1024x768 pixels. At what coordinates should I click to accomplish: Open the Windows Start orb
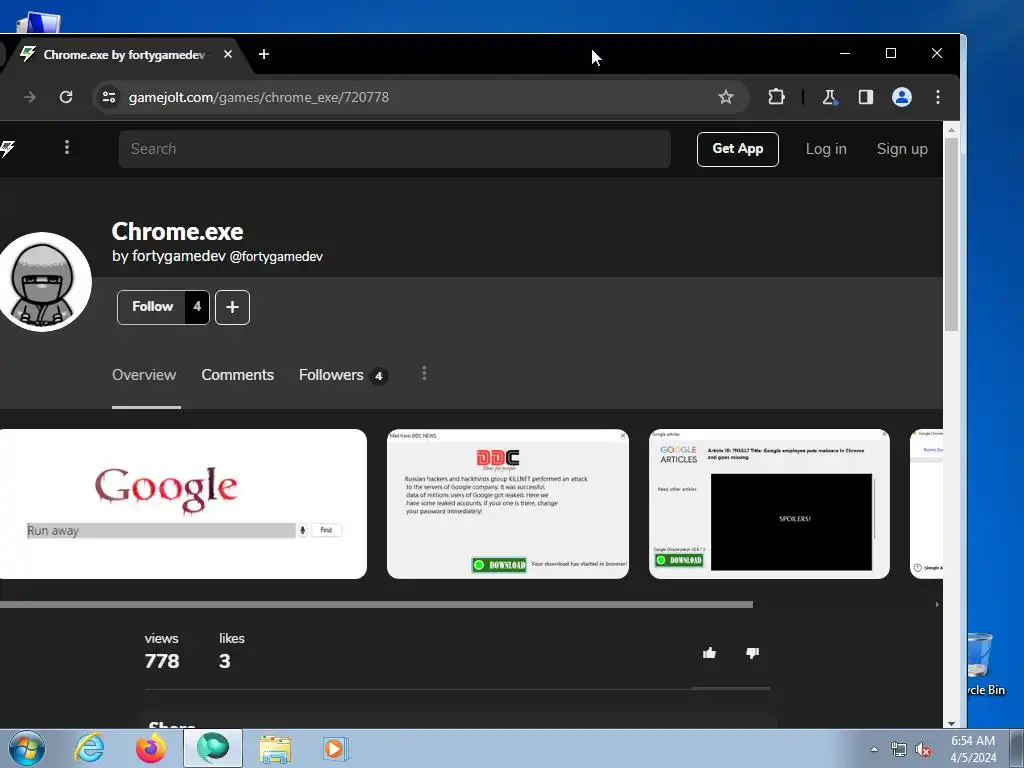27,748
